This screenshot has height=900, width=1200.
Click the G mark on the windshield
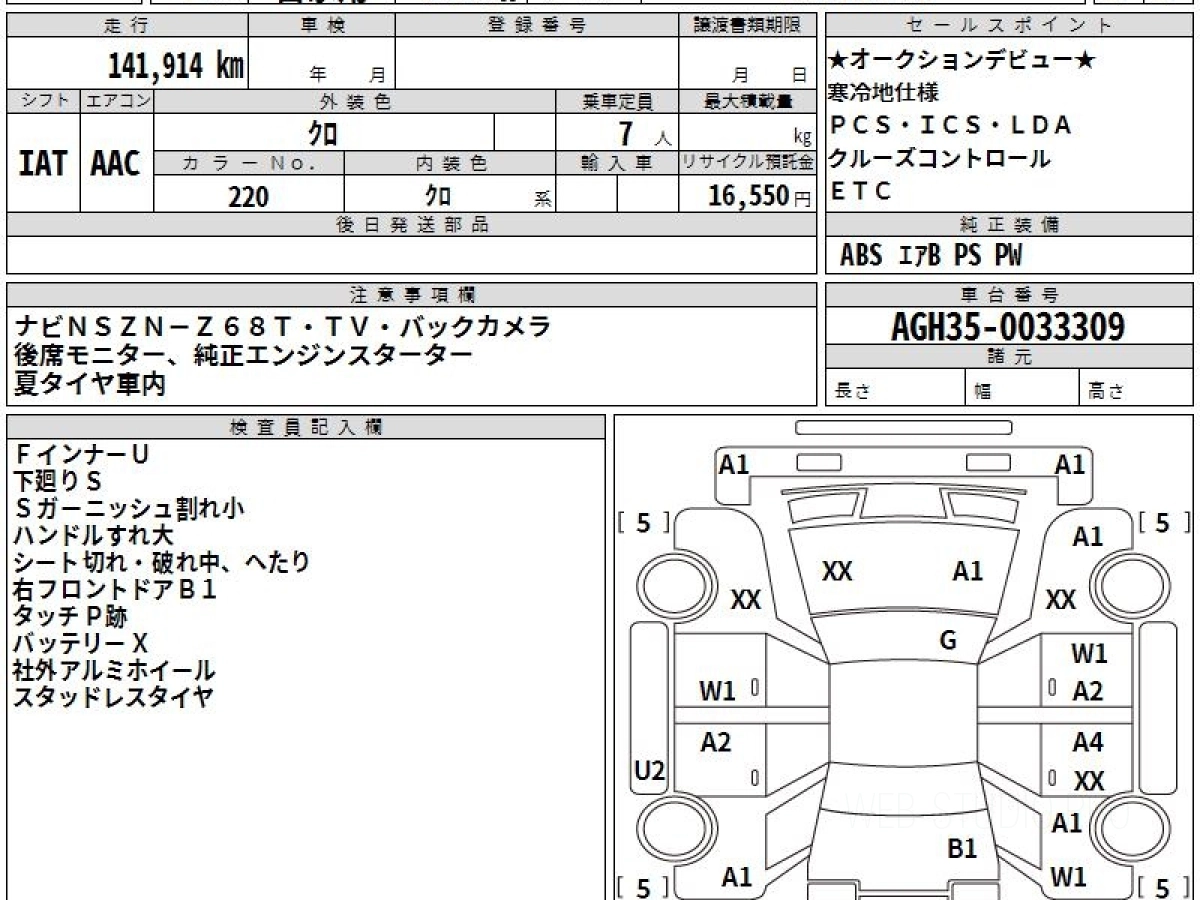(x=948, y=641)
